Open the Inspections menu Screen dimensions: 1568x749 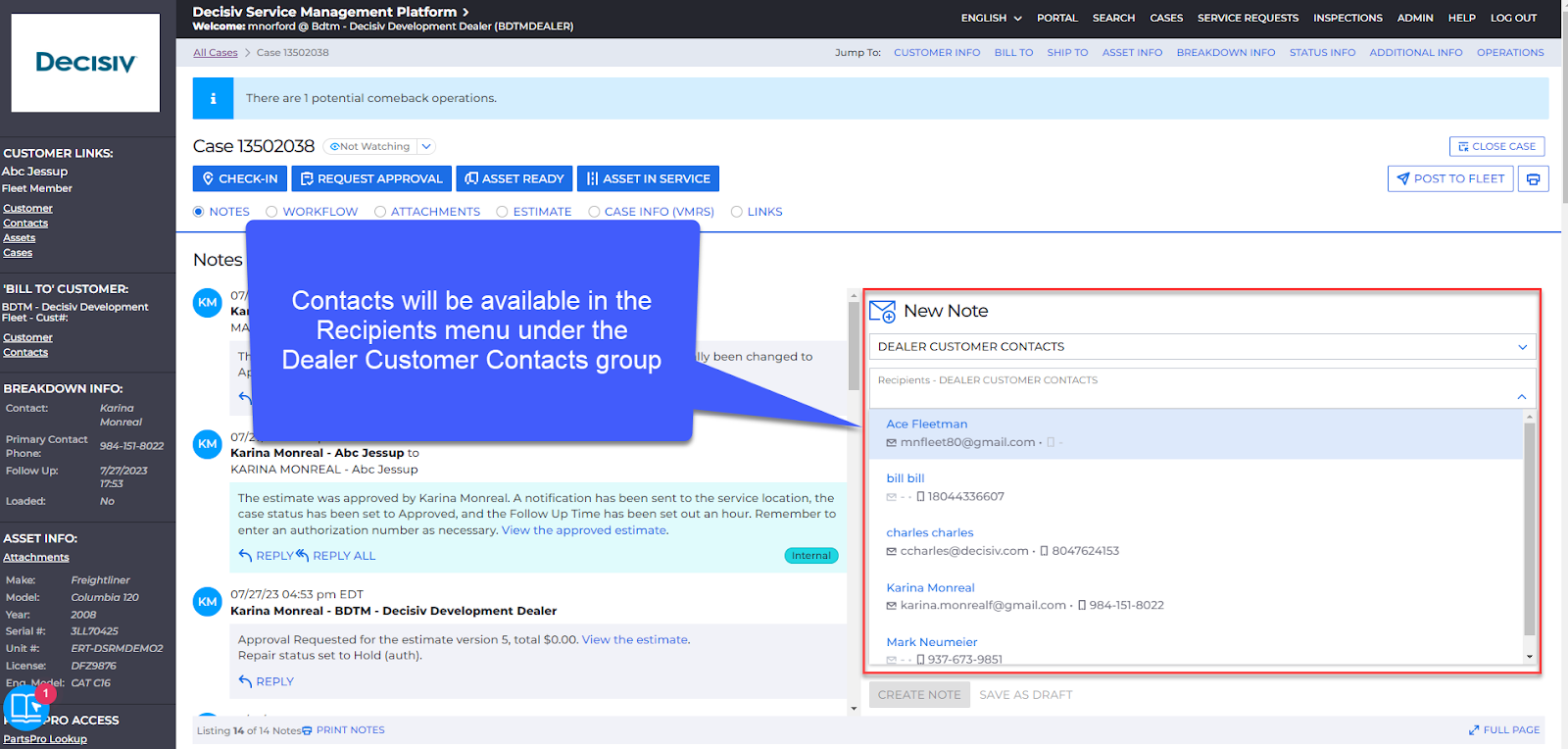point(1347,18)
